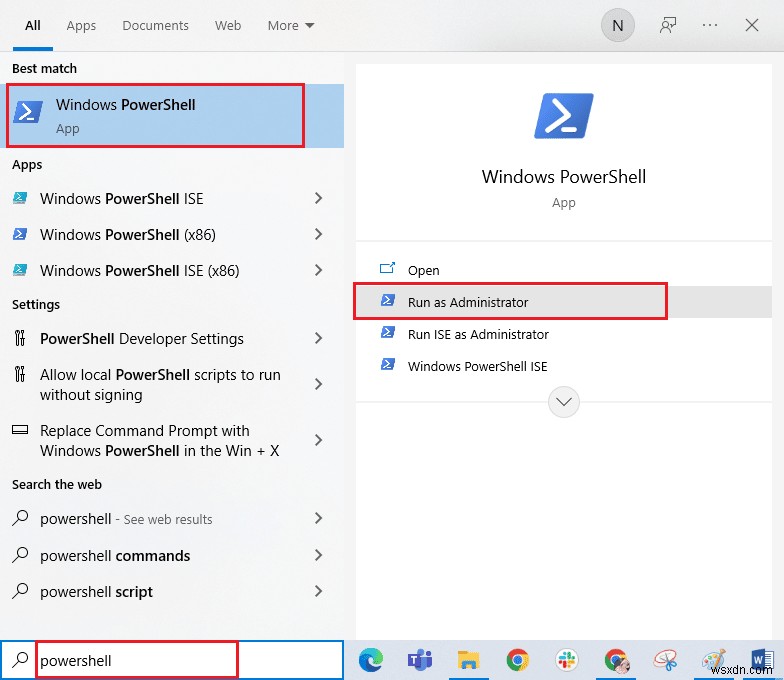Click the PowerShell Developer Settings tools icon
Screen dimensions: 784x680
pyautogui.click(x=20, y=338)
